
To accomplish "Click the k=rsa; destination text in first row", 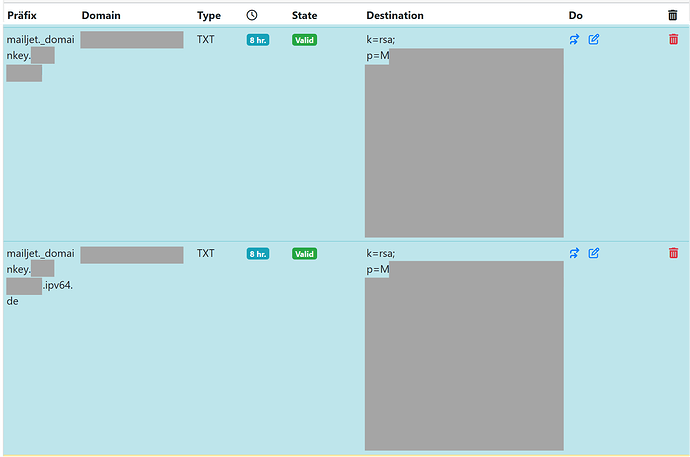I will click(382, 40).
